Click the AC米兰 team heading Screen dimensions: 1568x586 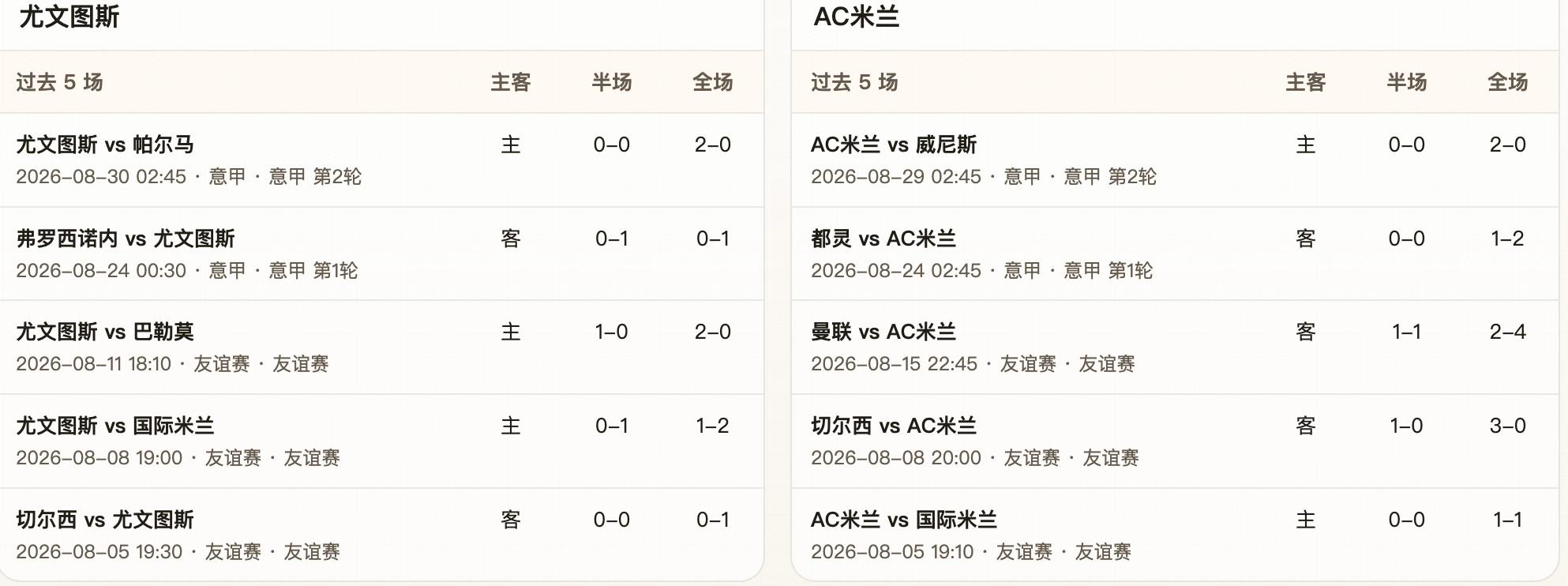(857, 17)
